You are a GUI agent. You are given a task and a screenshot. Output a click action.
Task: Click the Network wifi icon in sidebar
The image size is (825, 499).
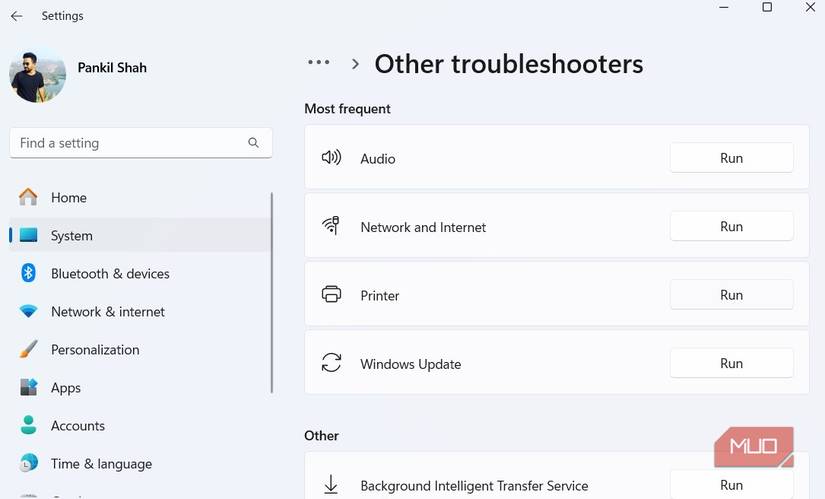point(29,312)
